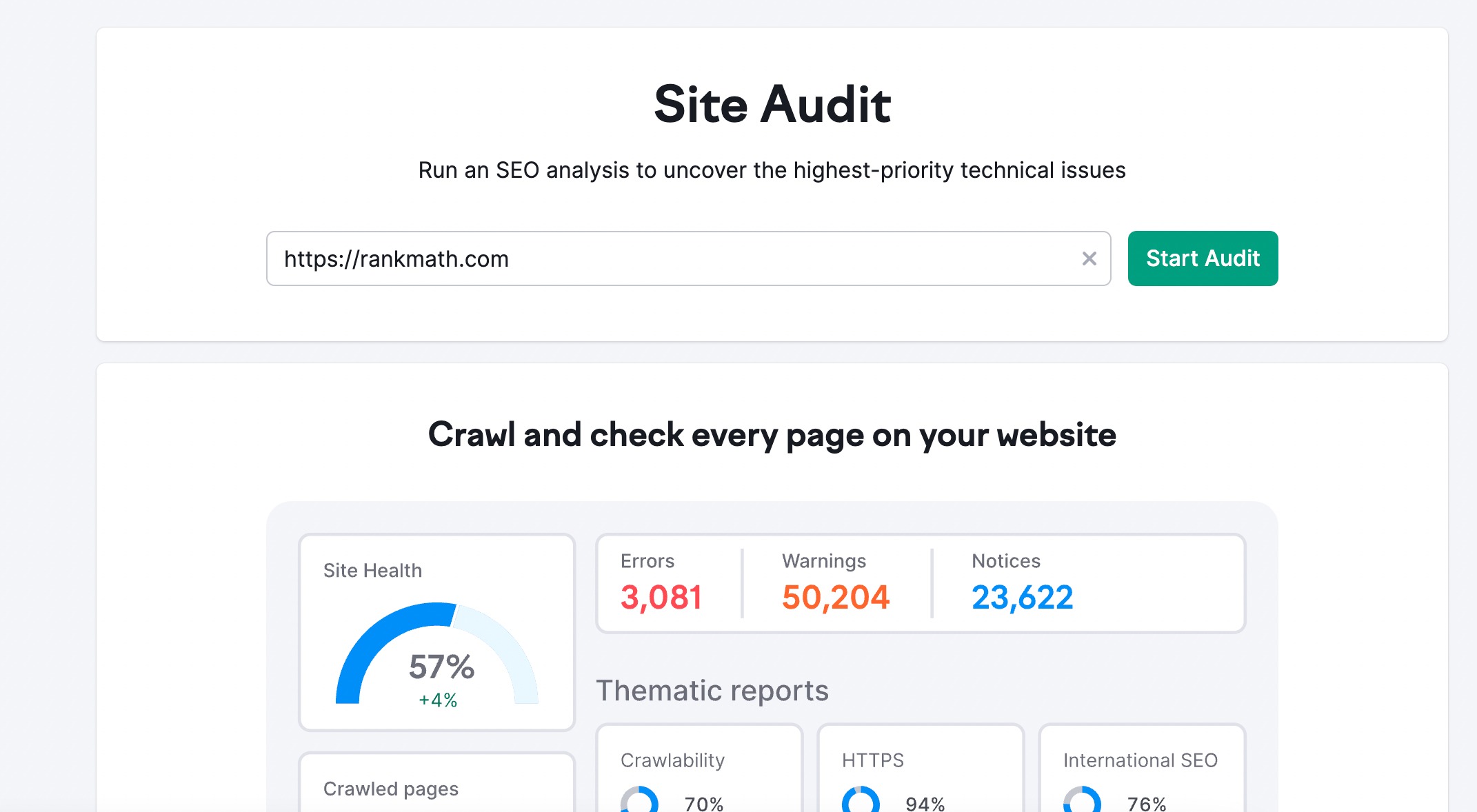The height and width of the screenshot is (812, 1477).
Task: Click the Site Health gauge chart
Action: click(x=437, y=653)
